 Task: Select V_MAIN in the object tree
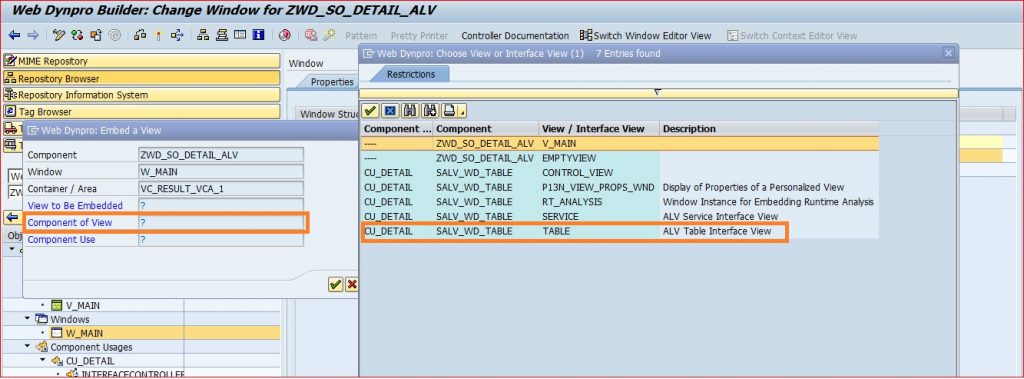click(x=82, y=305)
